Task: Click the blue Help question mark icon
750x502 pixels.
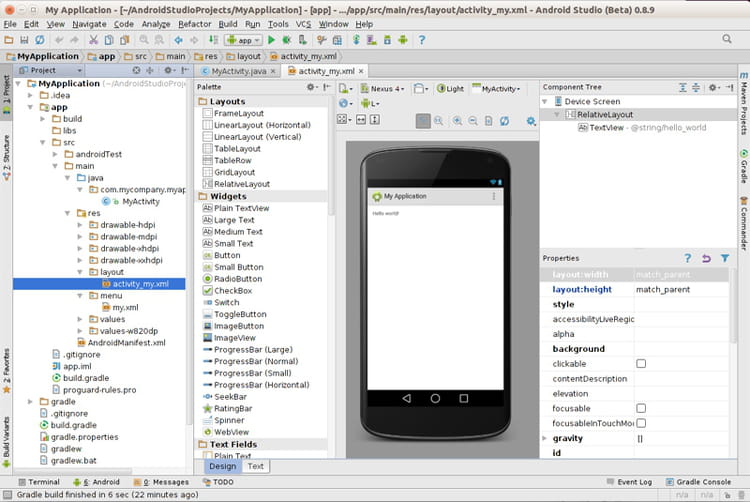Action: [421, 40]
